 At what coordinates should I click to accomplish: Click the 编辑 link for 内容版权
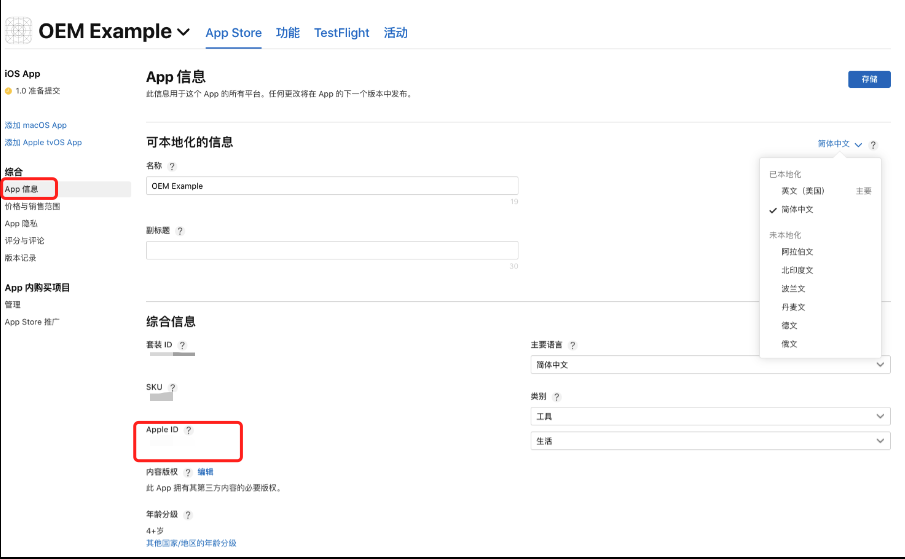coord(205,472)
